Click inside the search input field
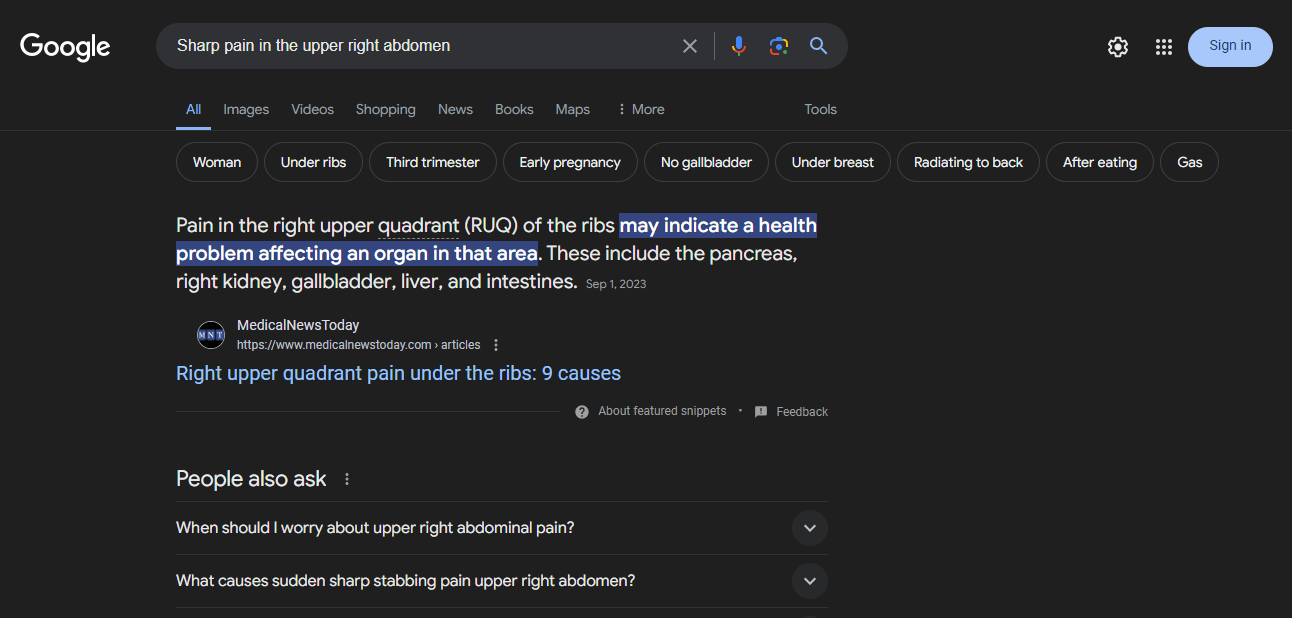The height and width of the screenshot is (618, 1292). click(420, 45)
